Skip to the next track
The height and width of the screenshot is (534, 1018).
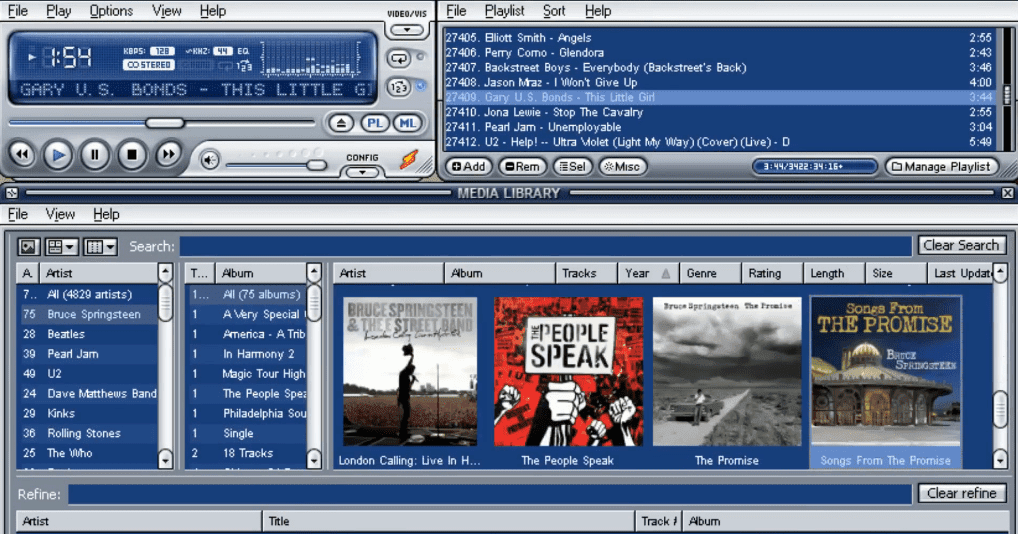(x=168, y=154)
